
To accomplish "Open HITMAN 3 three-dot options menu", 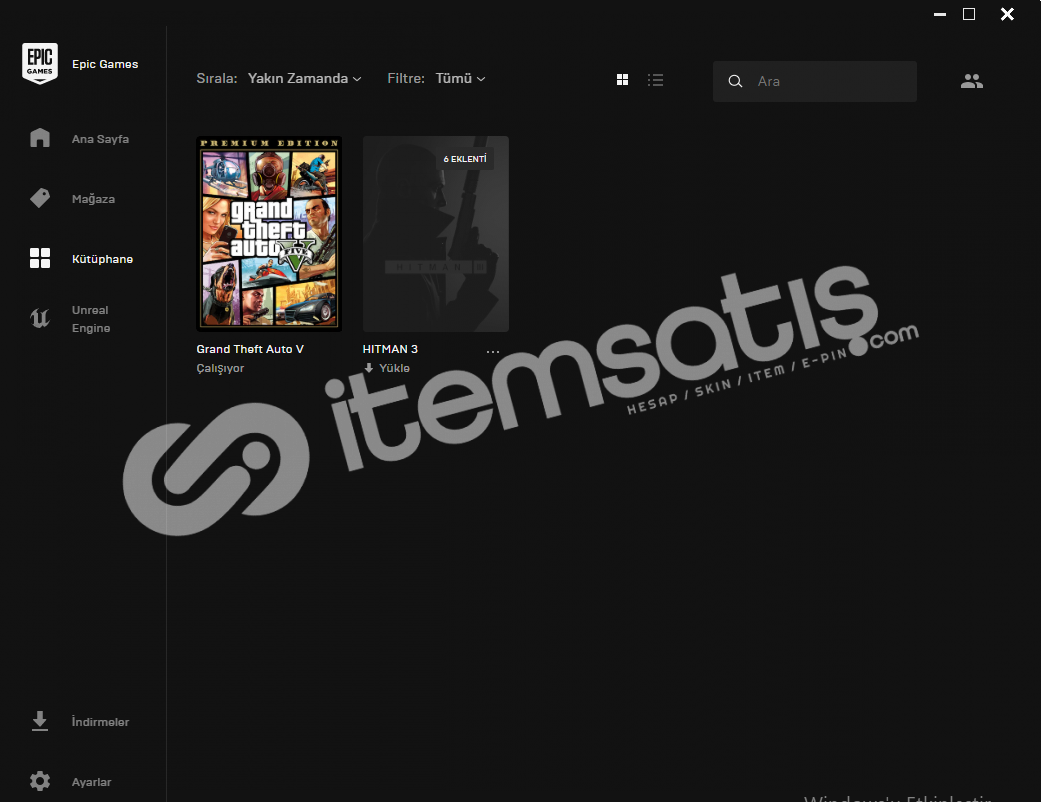I will [493, 351].
